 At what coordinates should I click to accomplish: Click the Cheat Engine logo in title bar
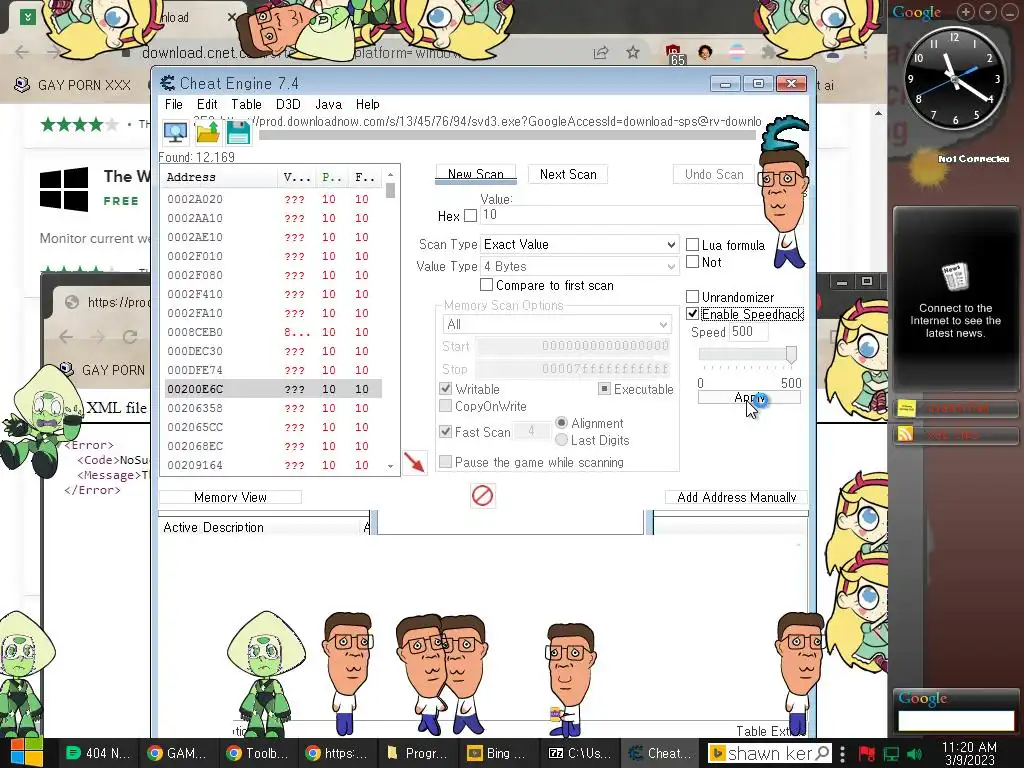(168, 83)
